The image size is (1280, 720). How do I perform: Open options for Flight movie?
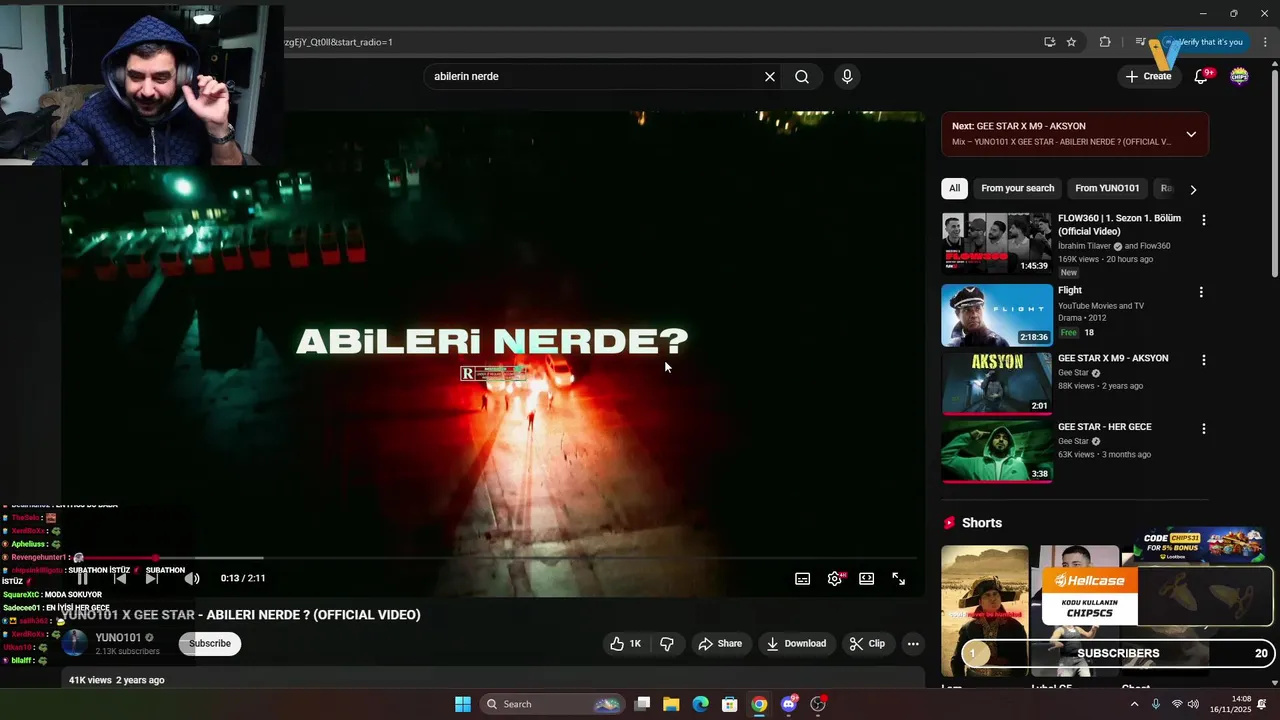point(1202,292)
